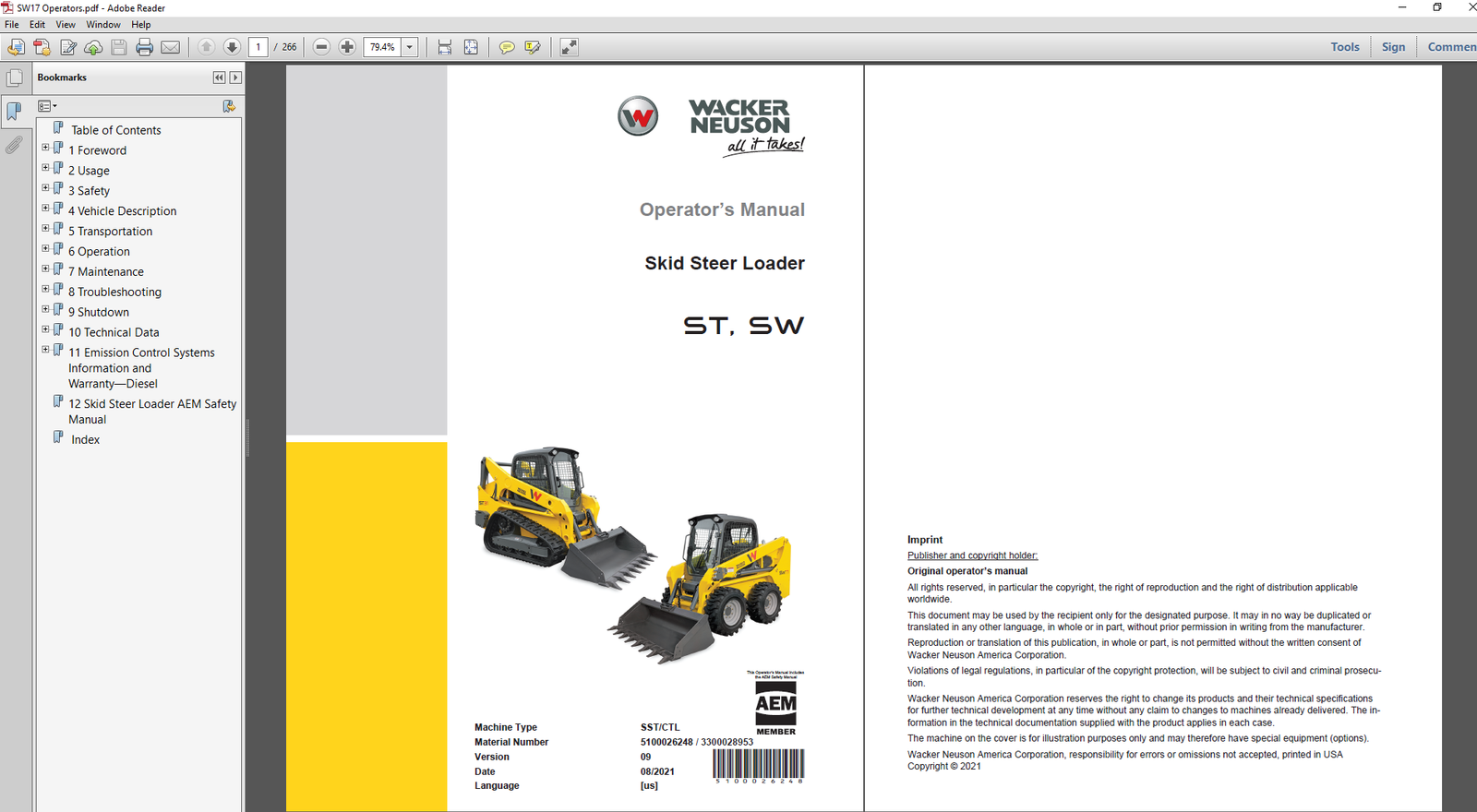Open the Sign pane

click(1393, 47)
